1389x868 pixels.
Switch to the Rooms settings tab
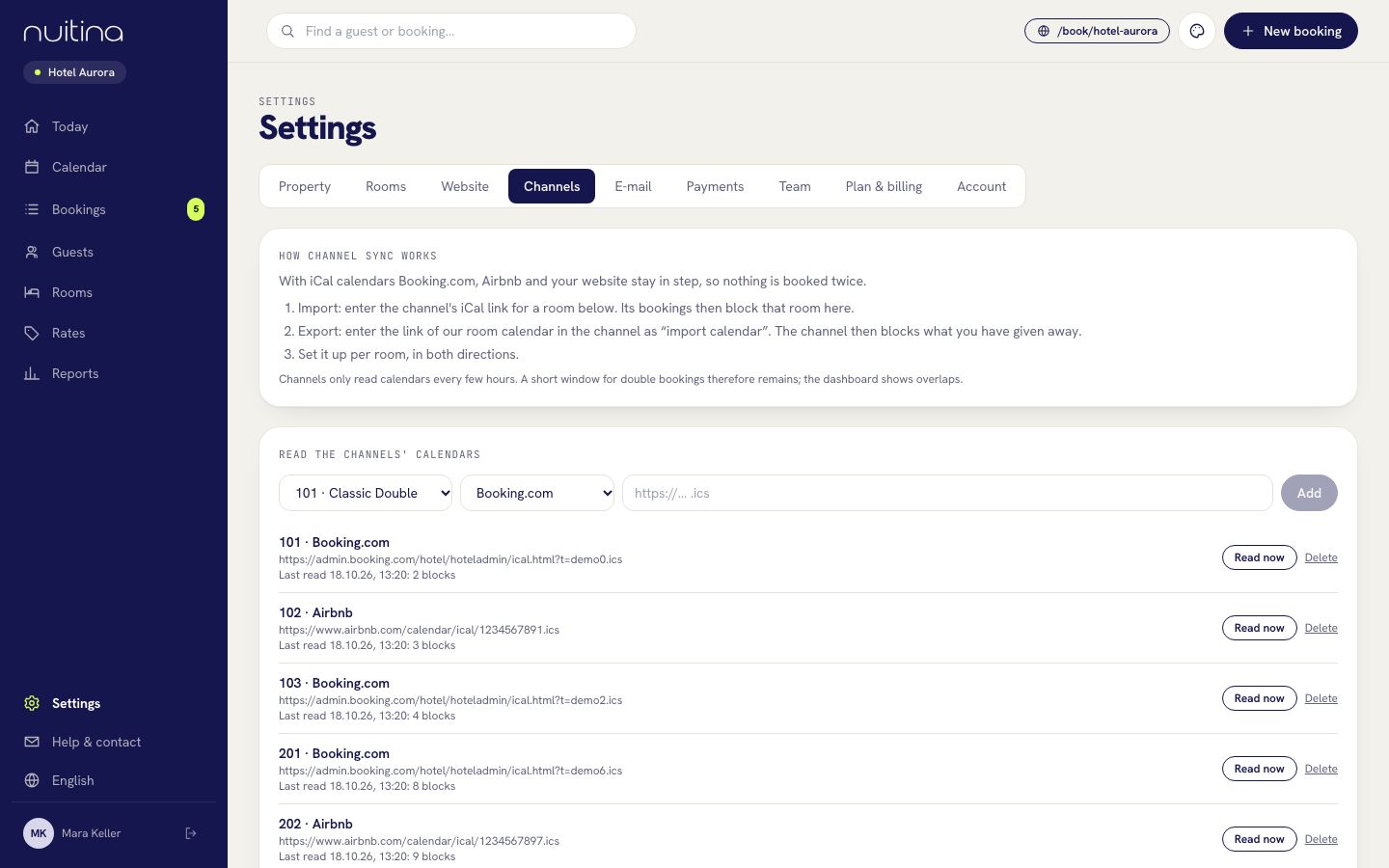[386, 186]
